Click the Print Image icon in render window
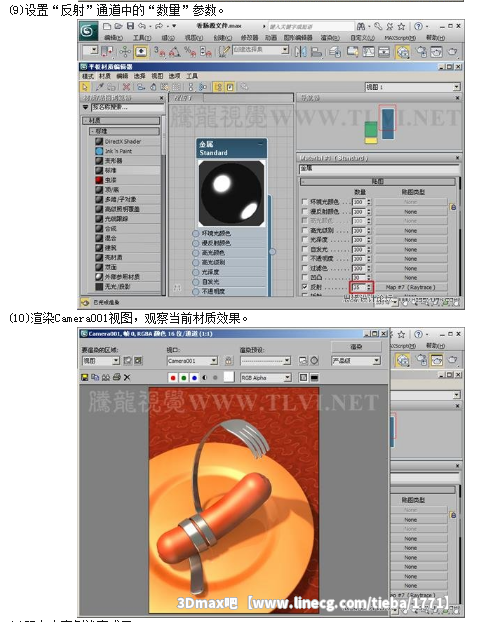 coord(116,377)
